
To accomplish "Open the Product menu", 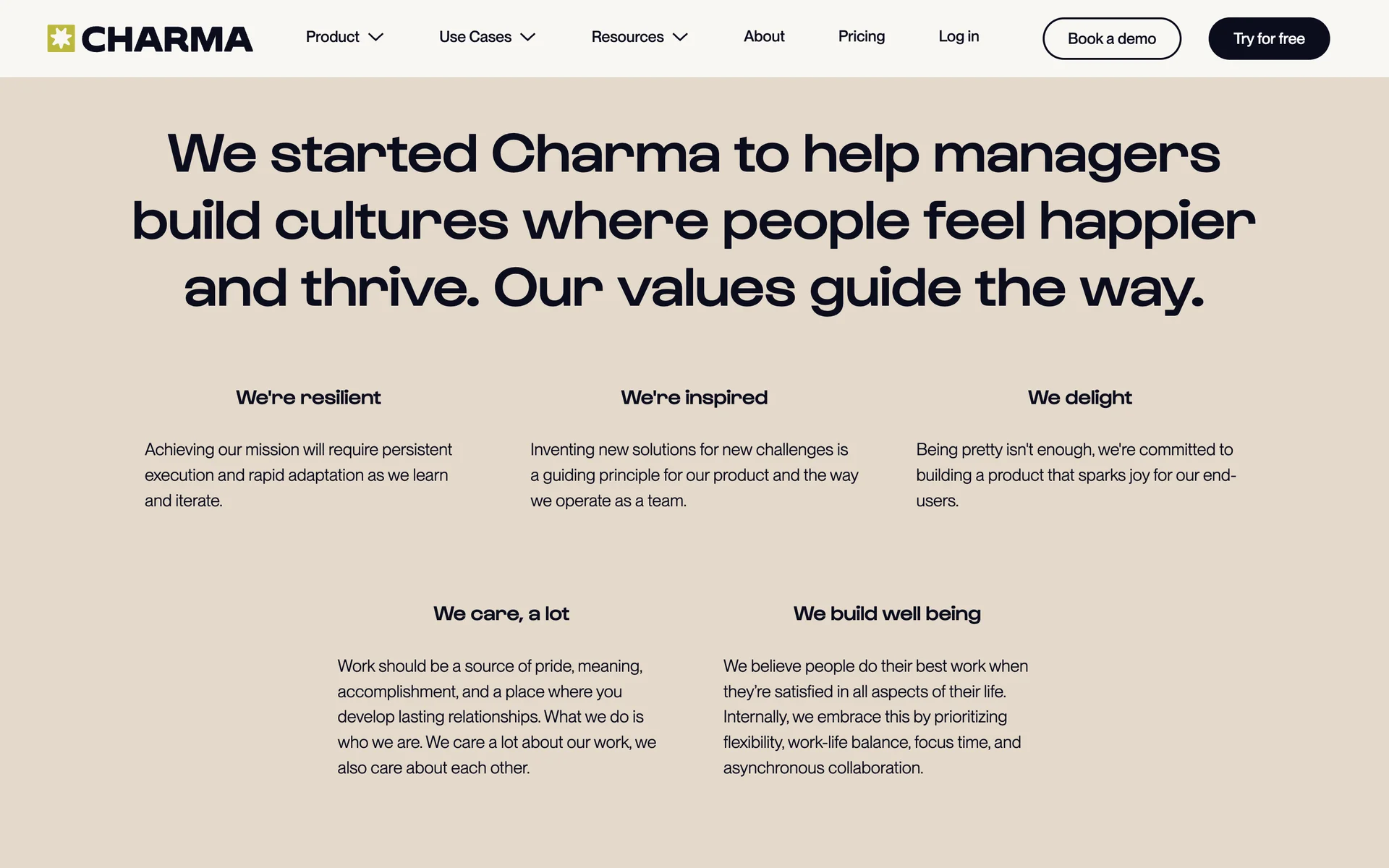I will coord(333,37).
